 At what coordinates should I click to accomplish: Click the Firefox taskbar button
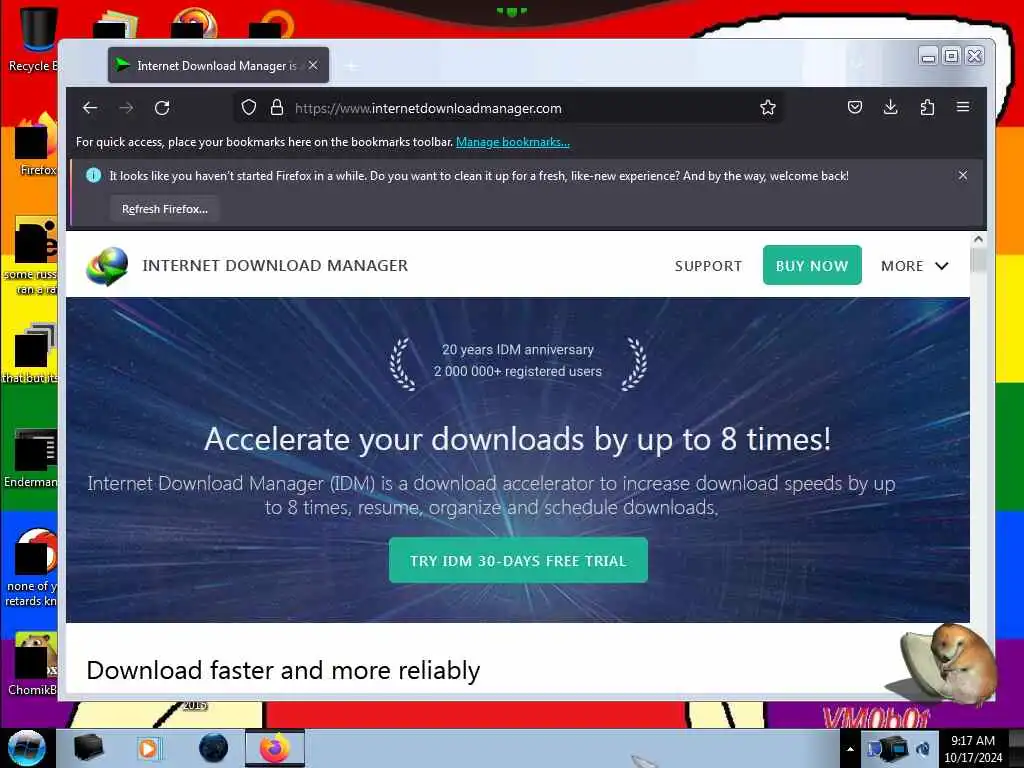(274, 748)
